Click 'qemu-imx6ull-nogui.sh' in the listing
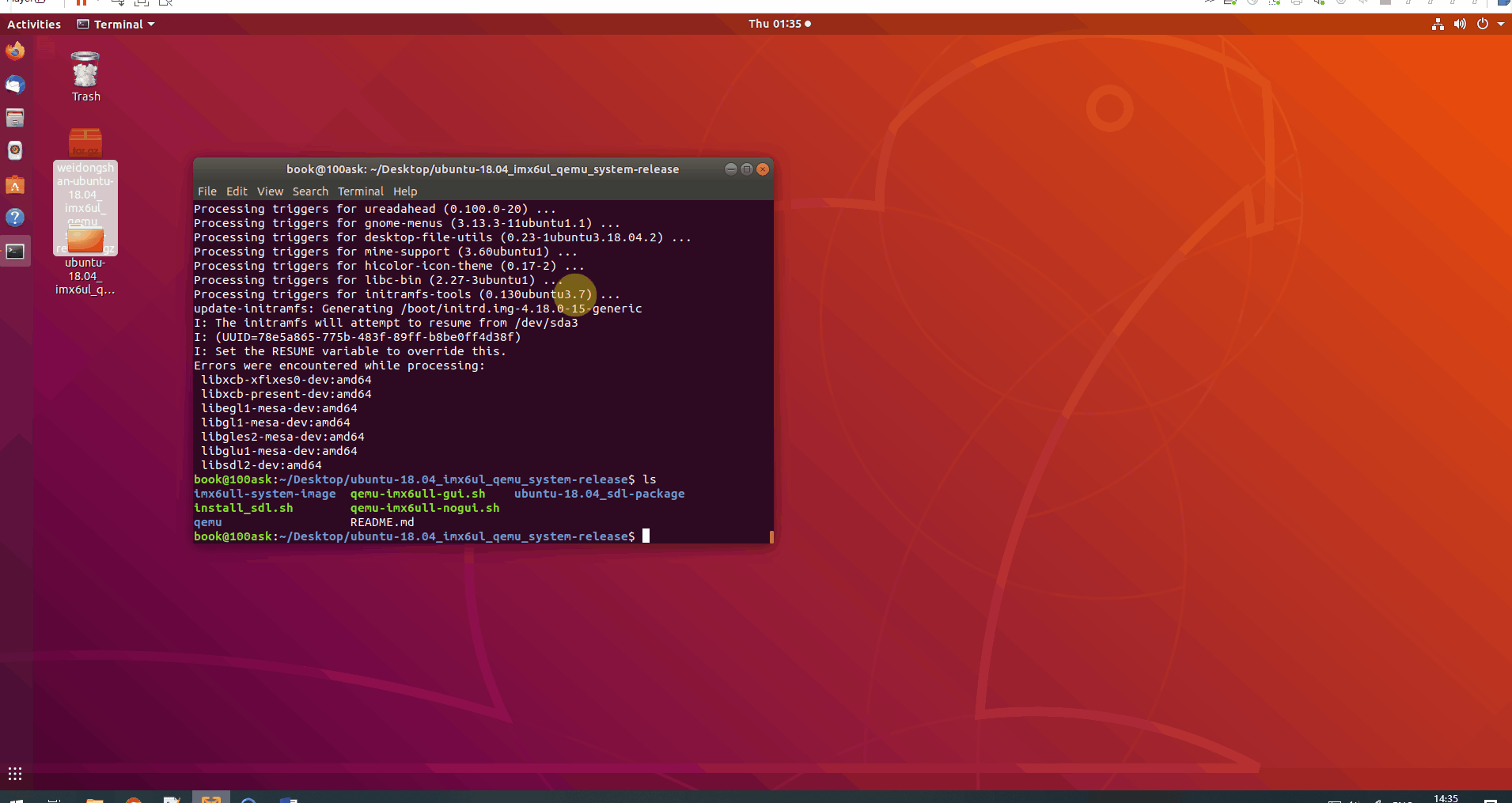1512x803 pixels. 425,508
